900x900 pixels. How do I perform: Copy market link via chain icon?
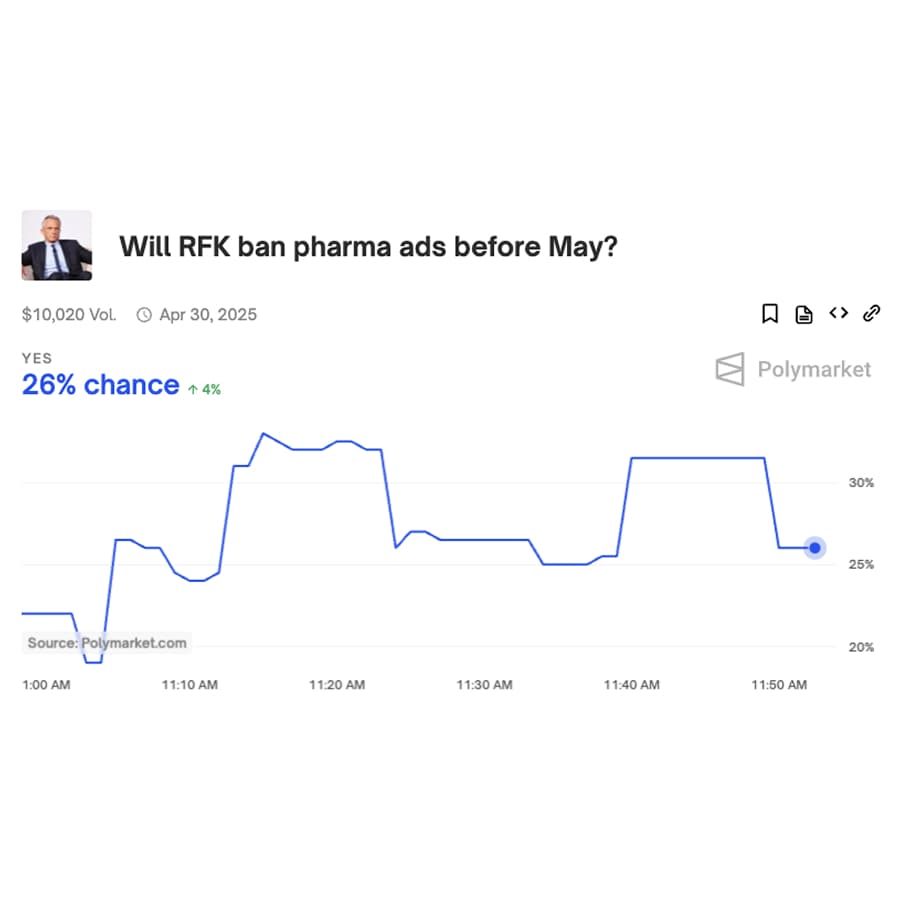point(871,313)
